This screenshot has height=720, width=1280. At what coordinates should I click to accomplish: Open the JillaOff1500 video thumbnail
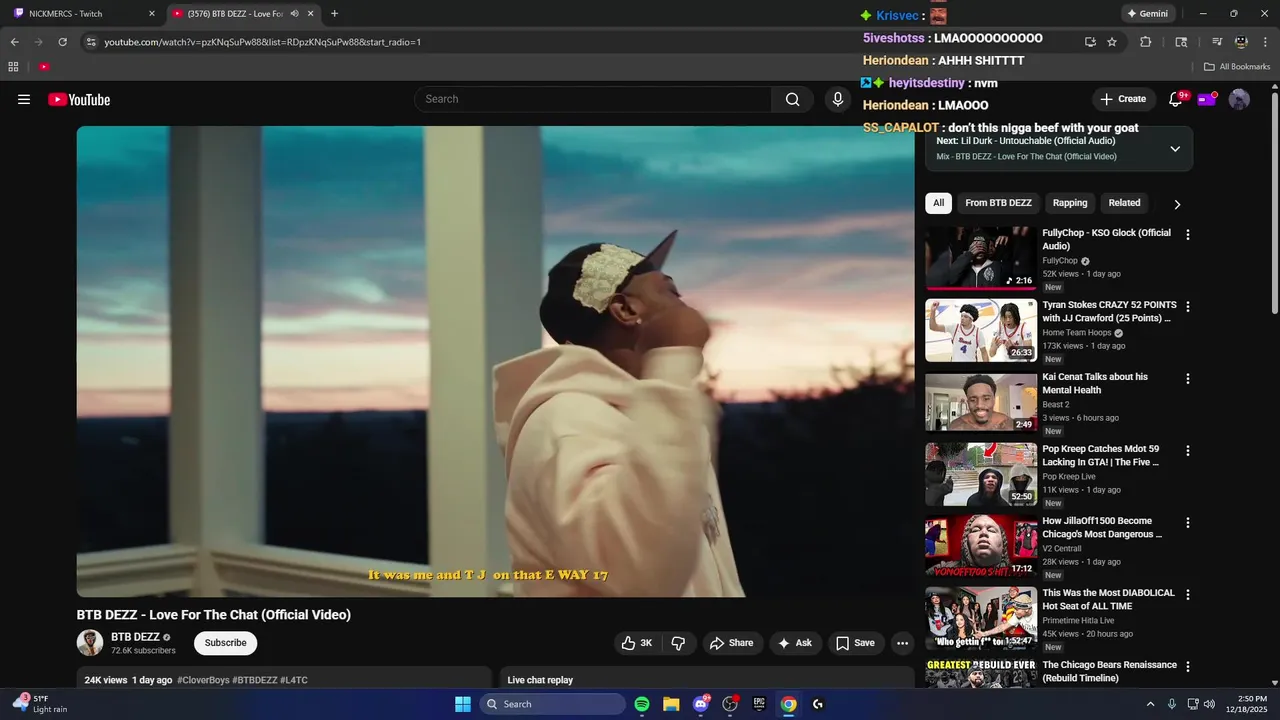(981, 546)
